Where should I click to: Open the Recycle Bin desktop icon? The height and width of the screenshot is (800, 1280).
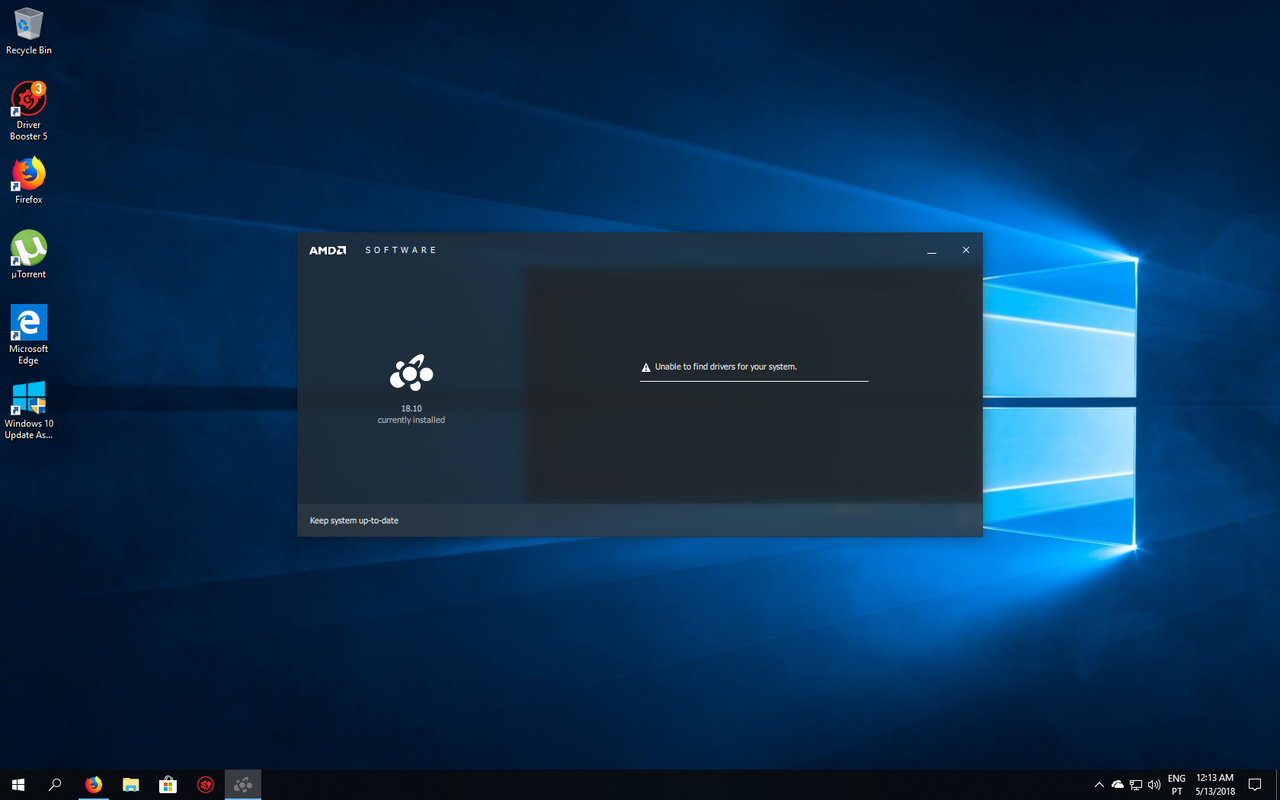(29, 31)
